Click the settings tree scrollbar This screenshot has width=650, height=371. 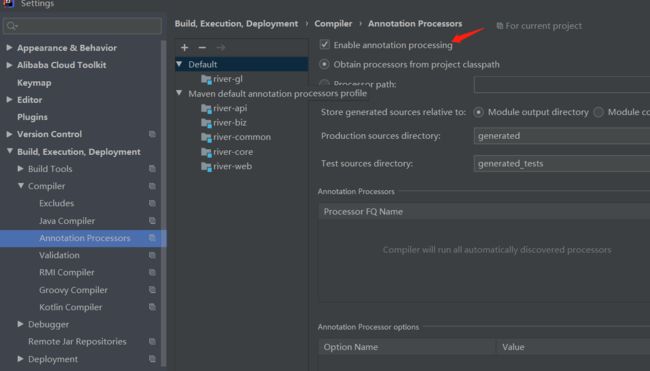164,203
